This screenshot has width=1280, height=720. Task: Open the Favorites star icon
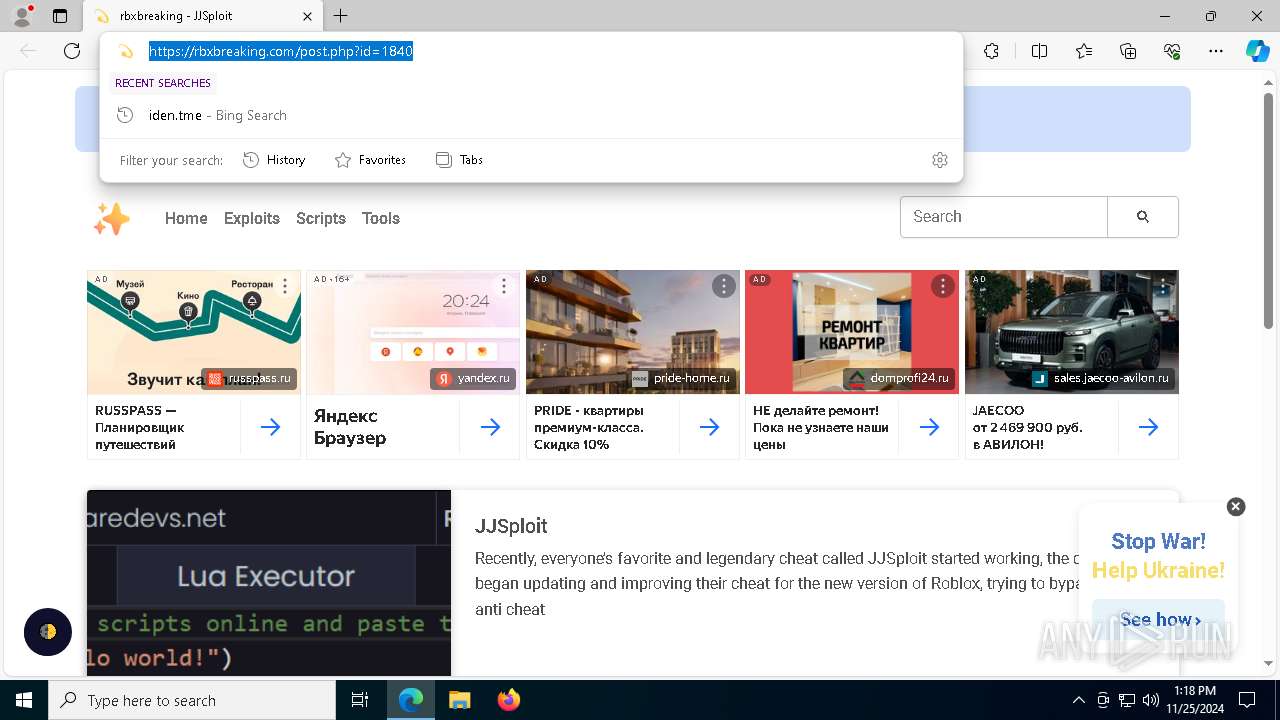[1084, 51]
